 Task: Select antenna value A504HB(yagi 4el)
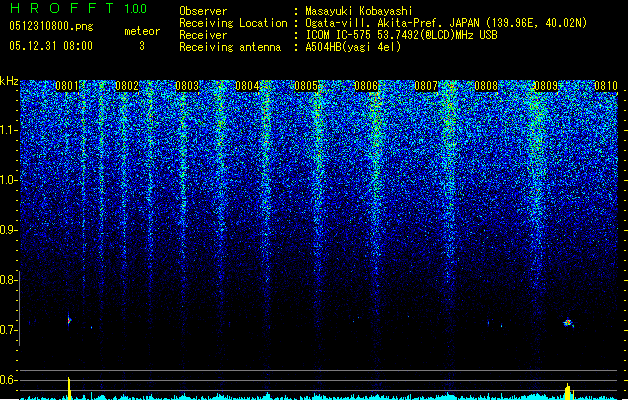353,47
